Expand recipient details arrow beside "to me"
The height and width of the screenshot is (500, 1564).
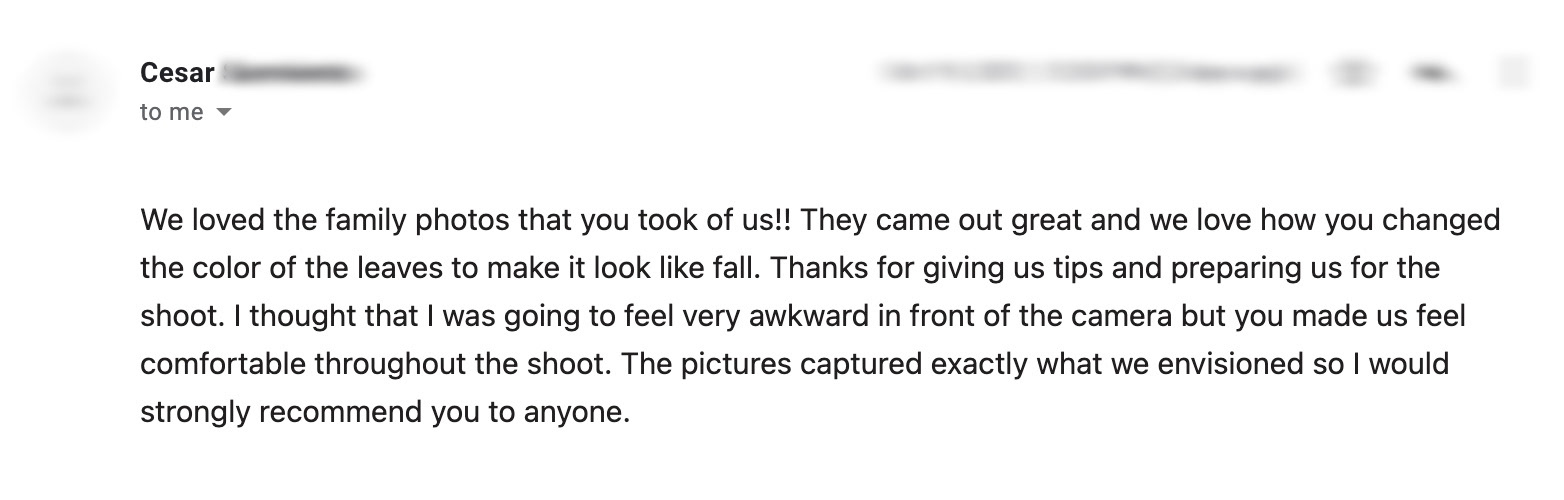coord(224,113)
